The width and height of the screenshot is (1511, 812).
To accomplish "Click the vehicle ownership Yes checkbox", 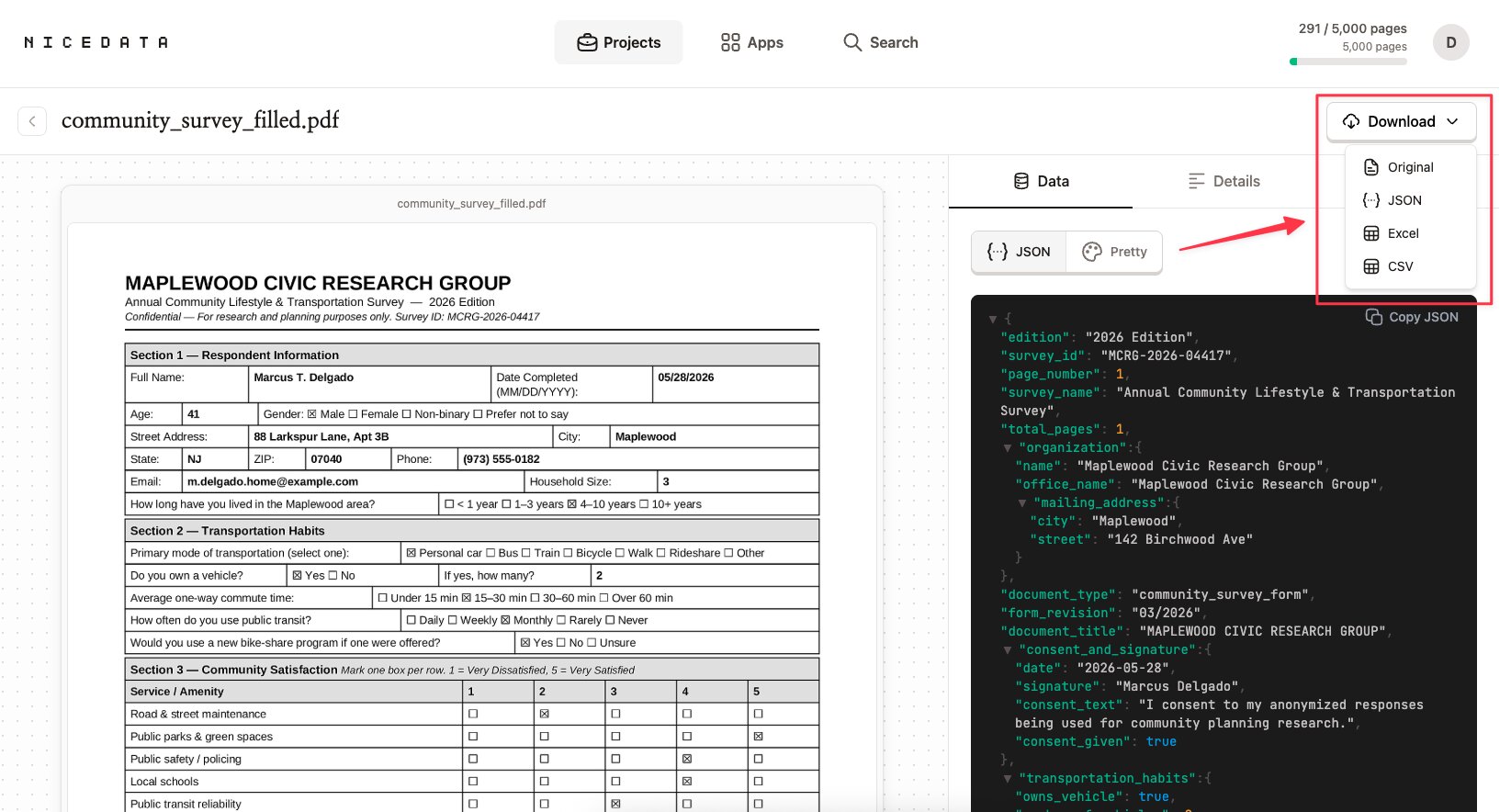I will tap(297, 576).
